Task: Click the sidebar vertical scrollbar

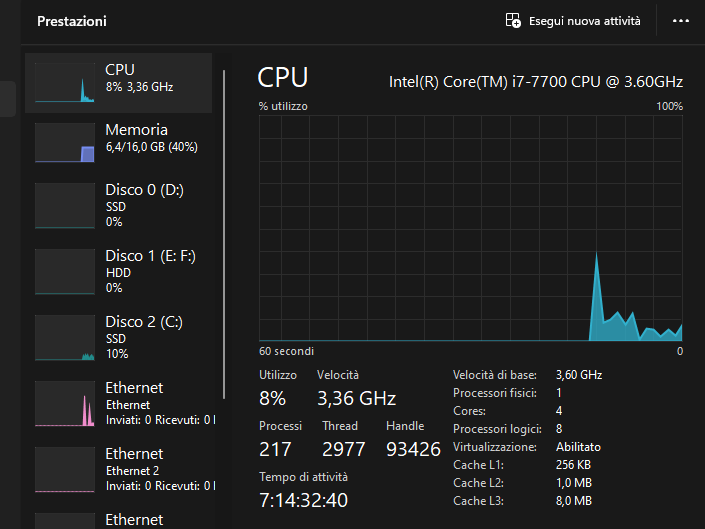Action: click(224, 234)
